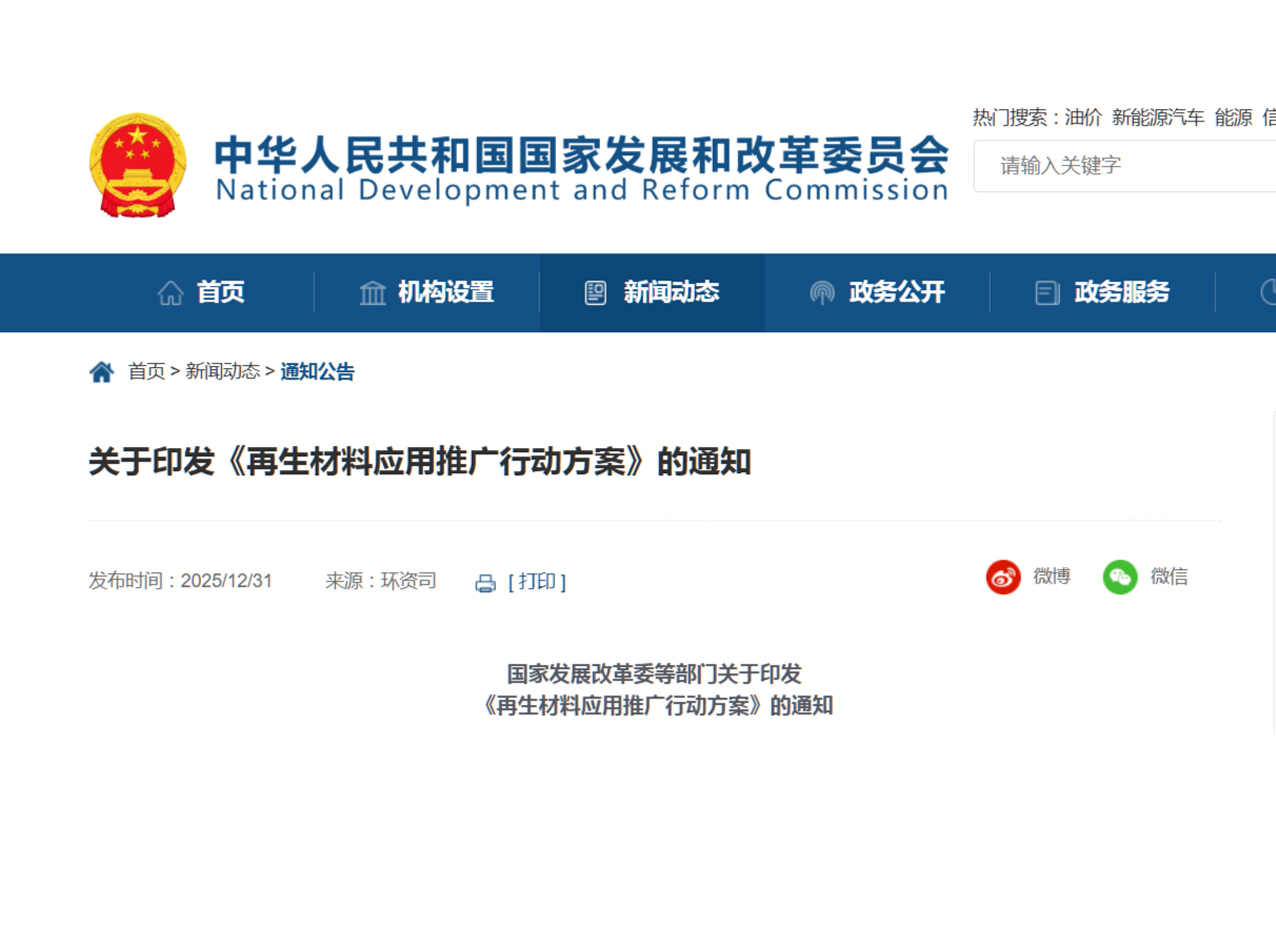Share via the WeChat icon
The height and width of the screenshot is (930, 1276).
coord(1120,577)
